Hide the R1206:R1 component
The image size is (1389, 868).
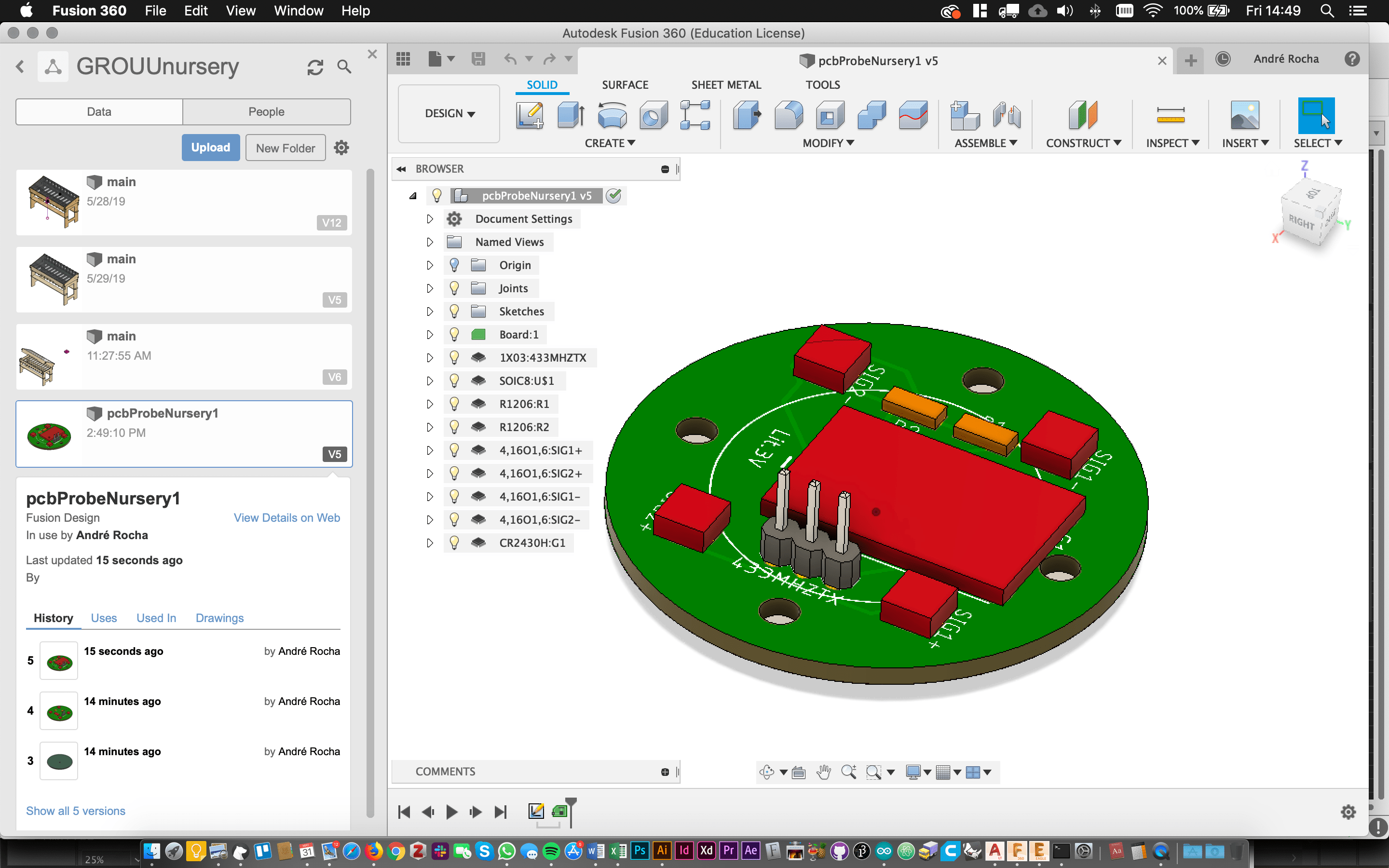click(x=454, y=404)
